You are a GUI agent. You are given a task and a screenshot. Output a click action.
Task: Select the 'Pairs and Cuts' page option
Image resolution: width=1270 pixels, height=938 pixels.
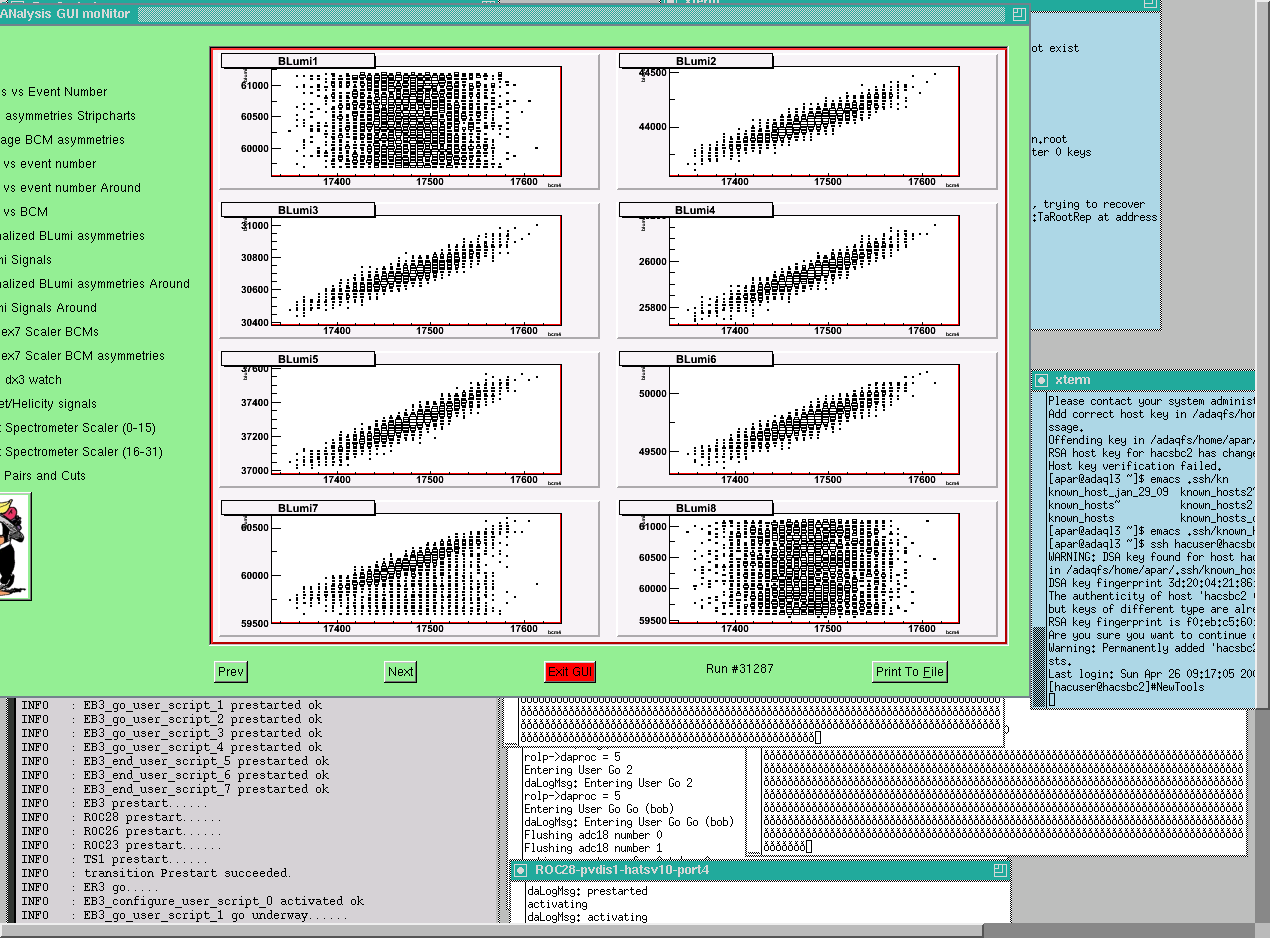(x=45, y=476)
